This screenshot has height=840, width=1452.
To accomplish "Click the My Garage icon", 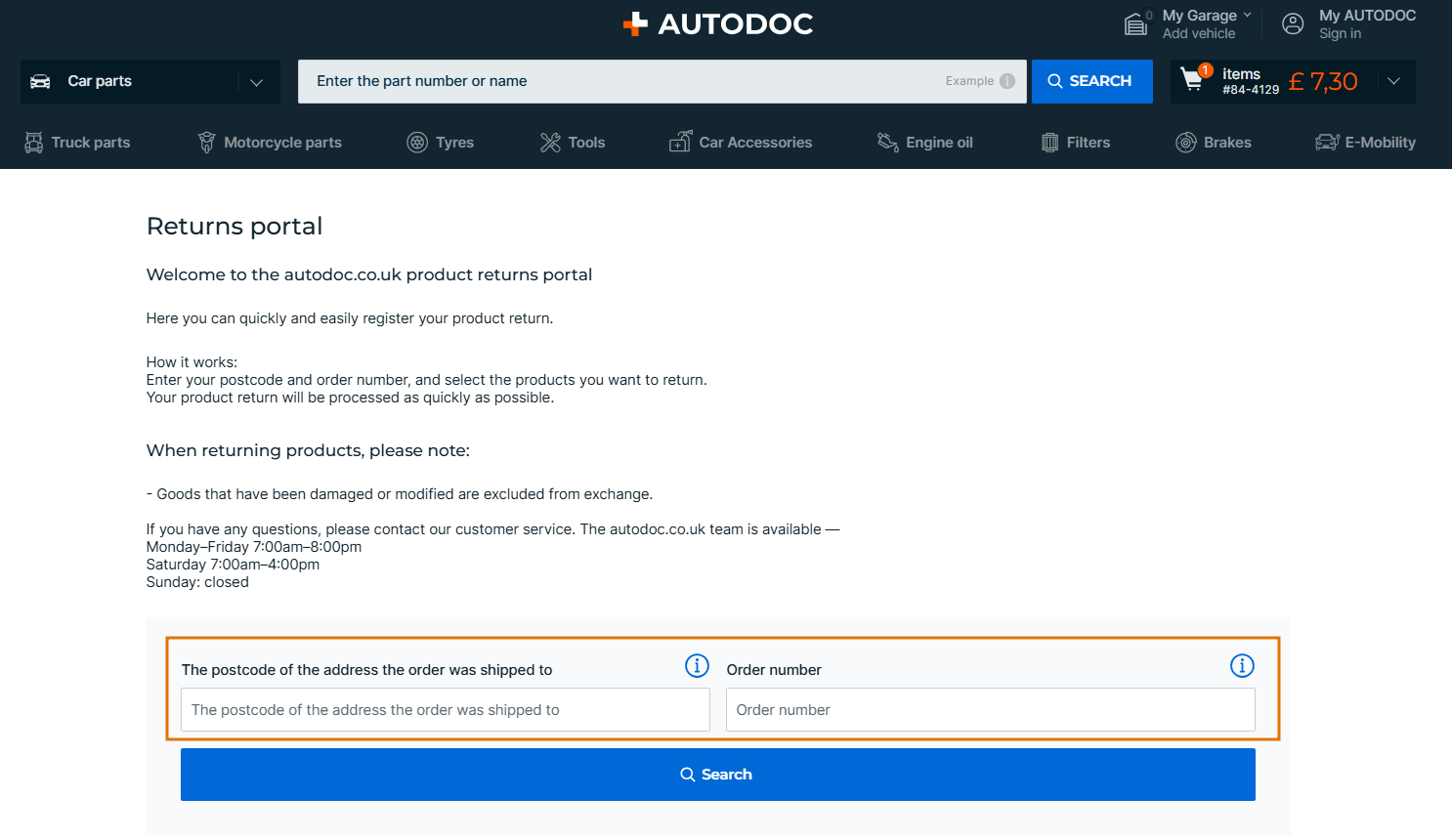I will [x=1135, y=23].
